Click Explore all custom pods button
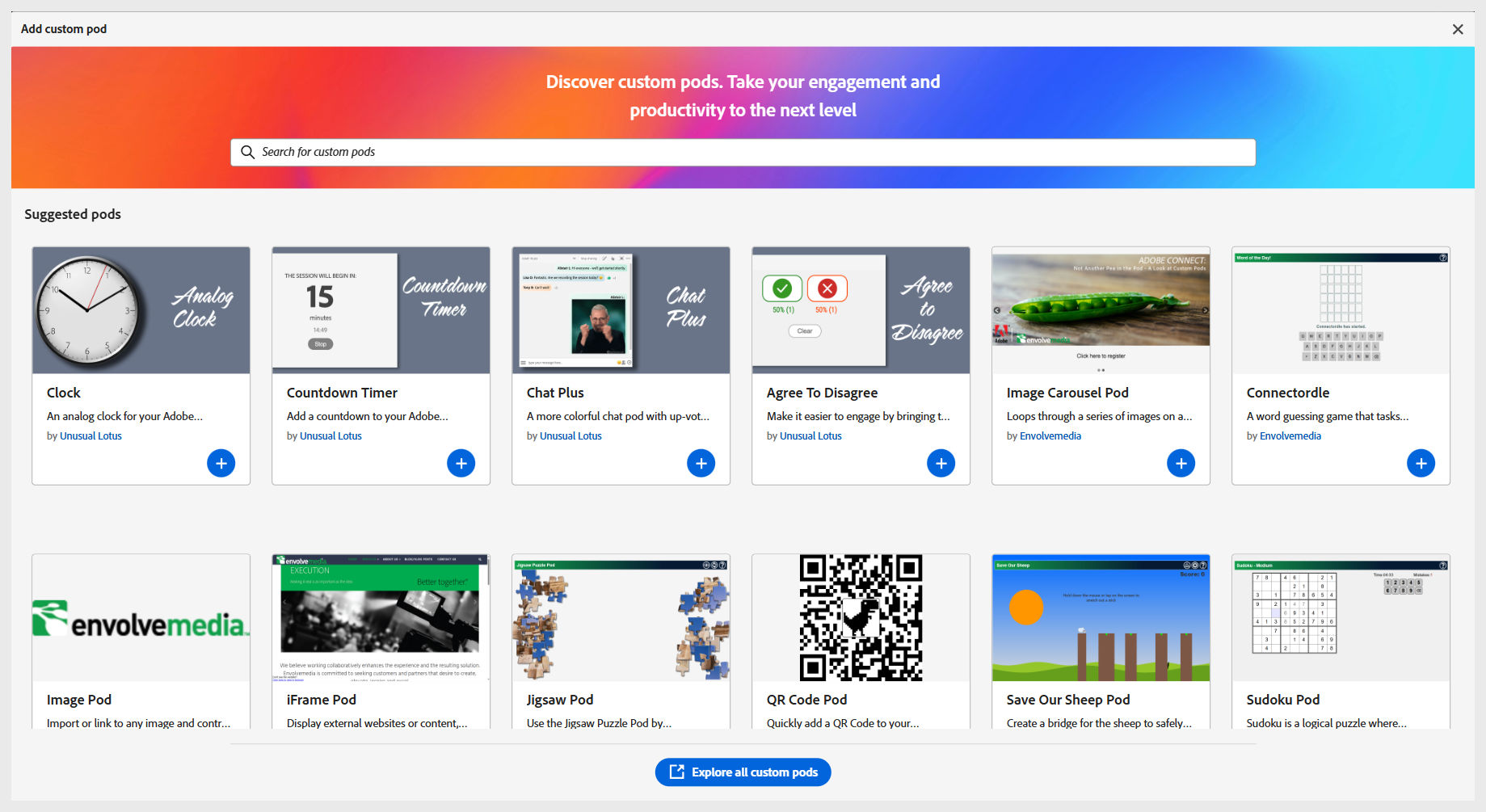Viewport: 1486px width, 812px height. [743, 772]
